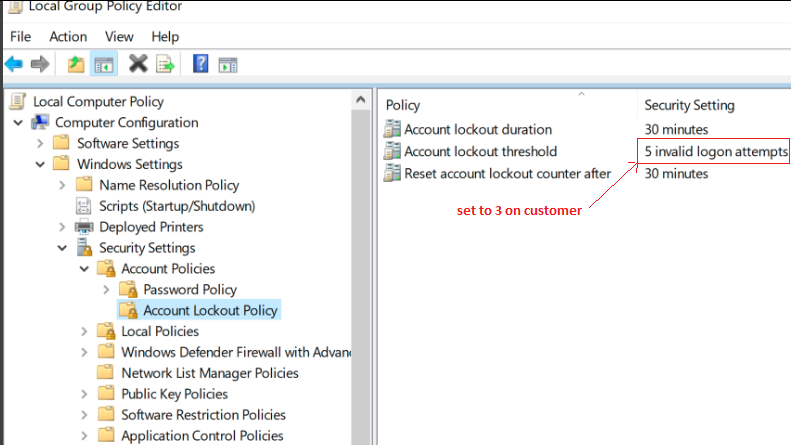Select Reset account lockout counter after text
The image size is (791, 445).
(507, 174)
